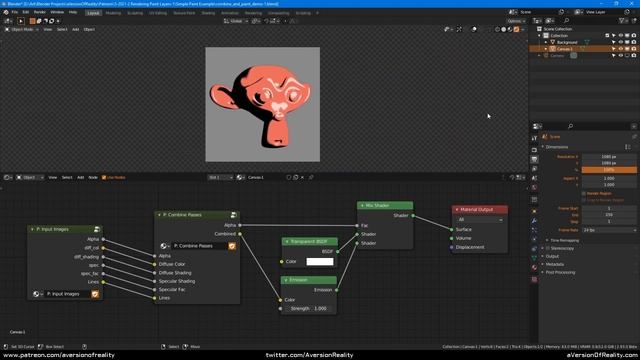Toggle fake user shield on P. Combine Passes
This screenshot has height=360, width=640.
(x=232, y=246)
